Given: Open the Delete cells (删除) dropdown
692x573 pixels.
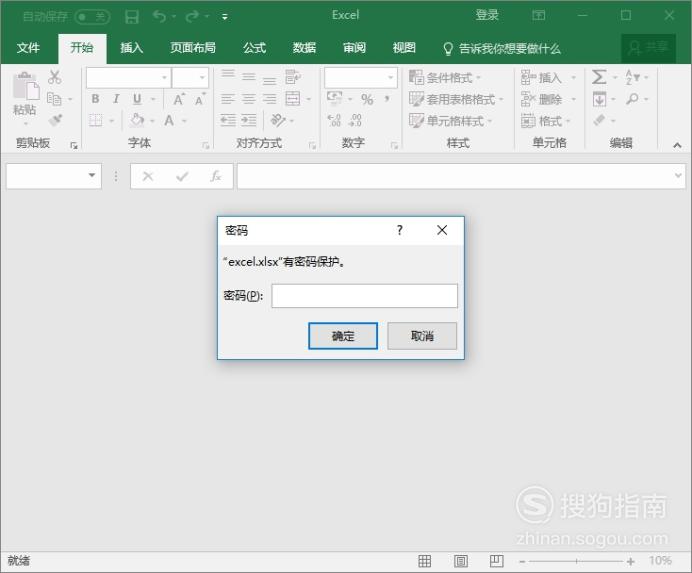Looking at the screenshot, I should pos(549,99).
